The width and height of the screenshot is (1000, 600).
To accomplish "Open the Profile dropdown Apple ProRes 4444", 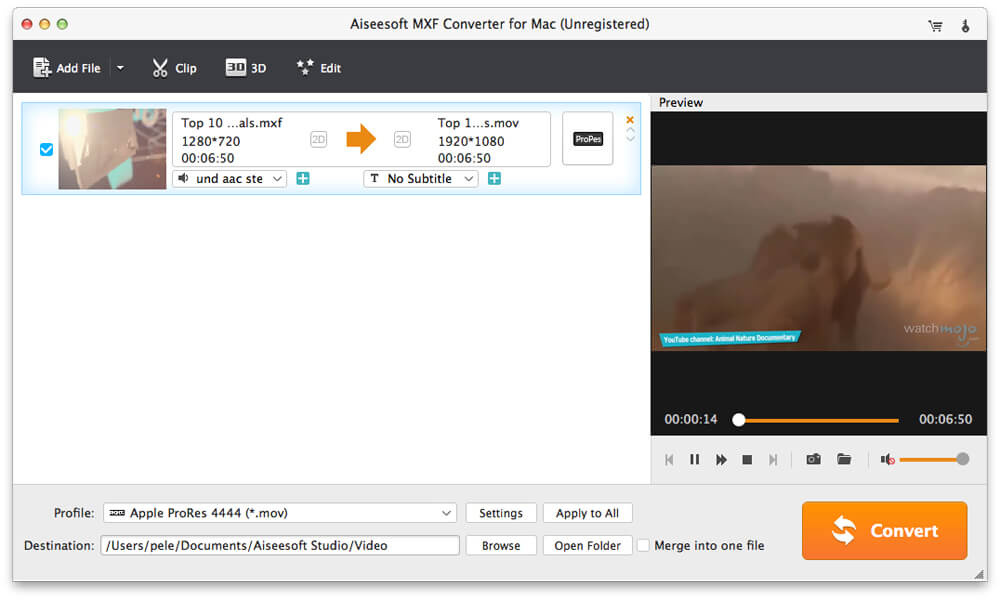I will pos(280,513).
